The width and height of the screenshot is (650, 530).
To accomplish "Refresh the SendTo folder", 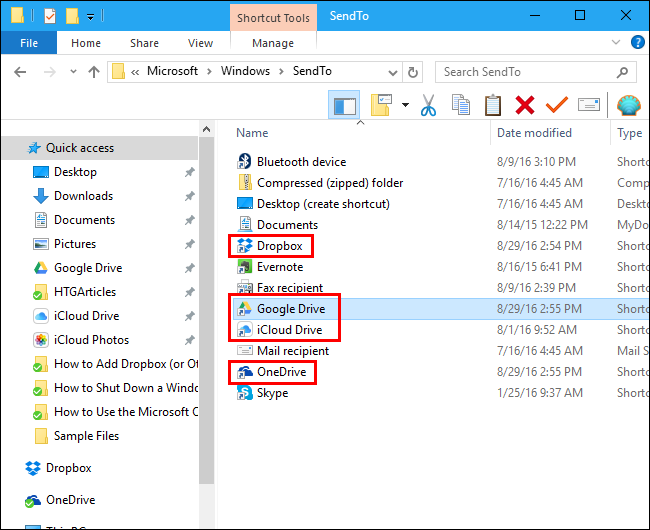I will (413, 73).
